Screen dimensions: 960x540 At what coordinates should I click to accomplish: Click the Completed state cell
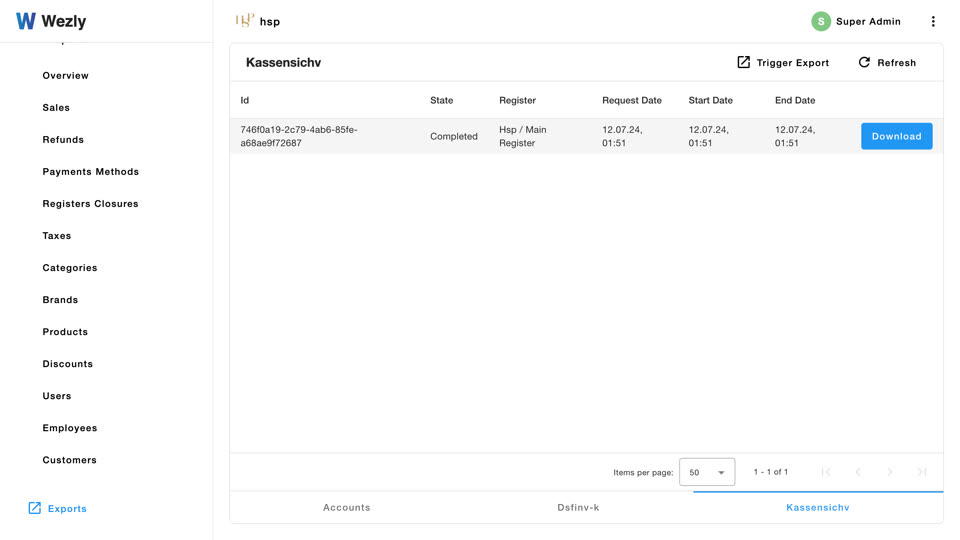pyautogui.click(x=454, y=137)
